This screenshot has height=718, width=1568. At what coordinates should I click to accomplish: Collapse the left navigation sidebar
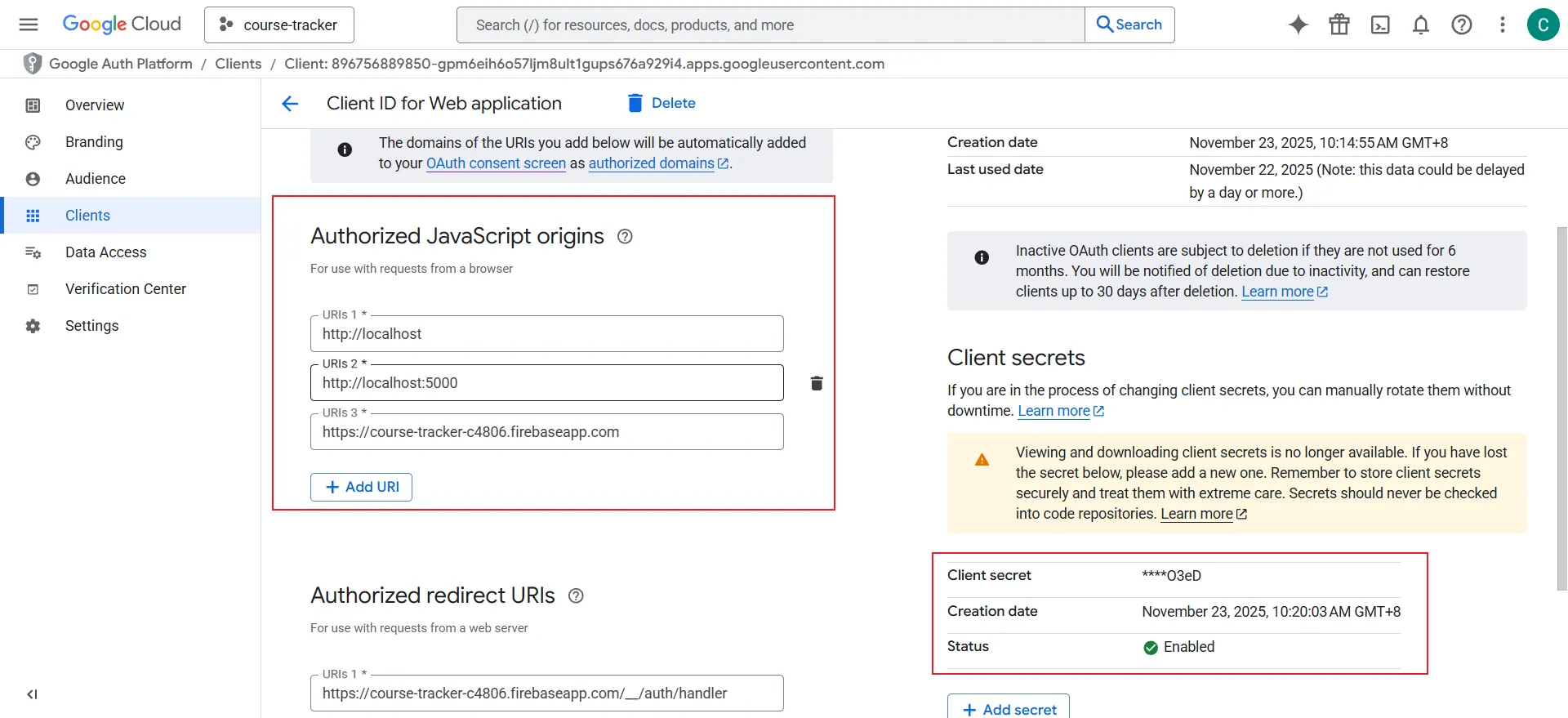pyautogui.click(x=32, y=694)
